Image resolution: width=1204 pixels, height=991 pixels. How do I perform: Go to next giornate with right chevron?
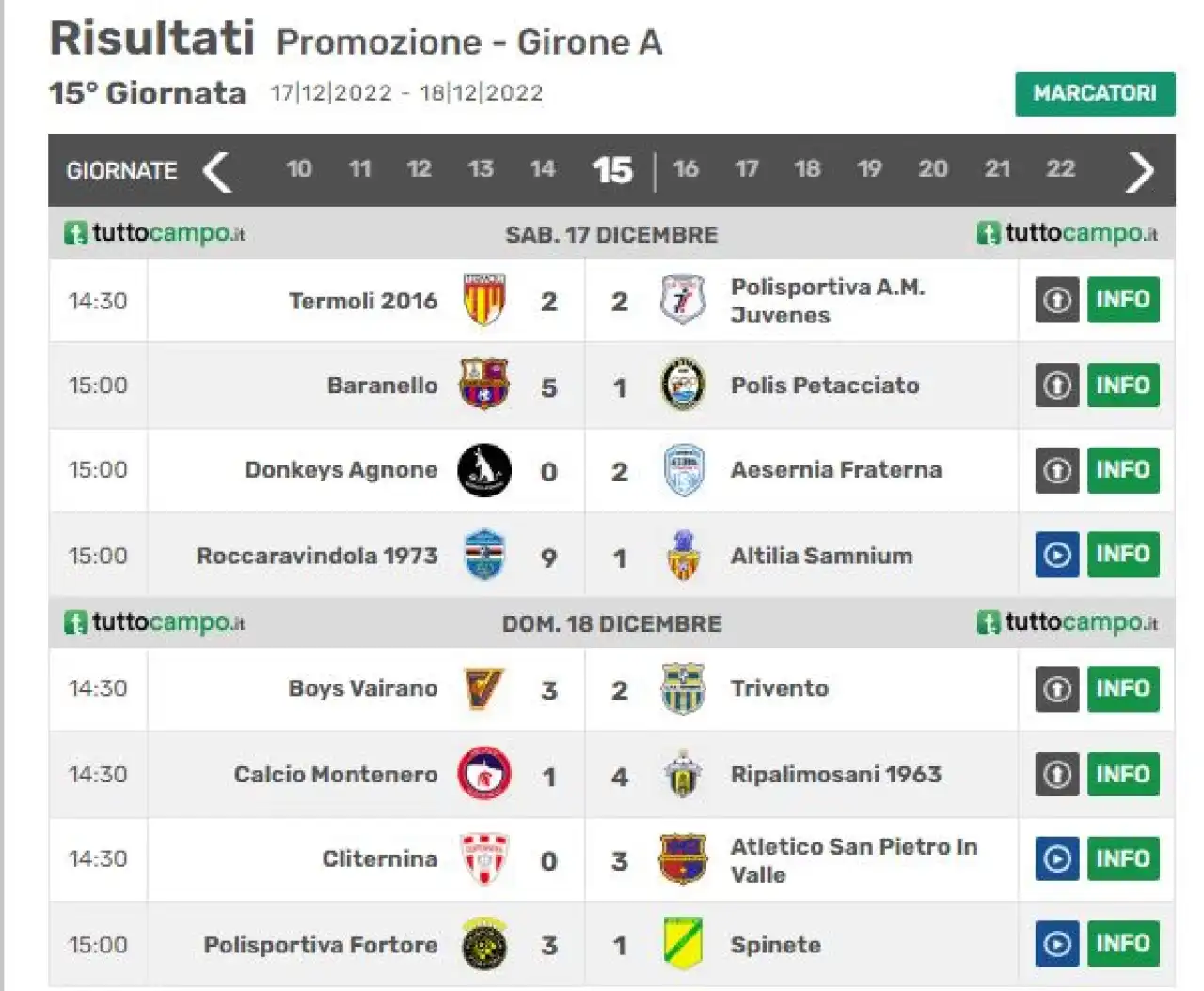[1139, 171]
